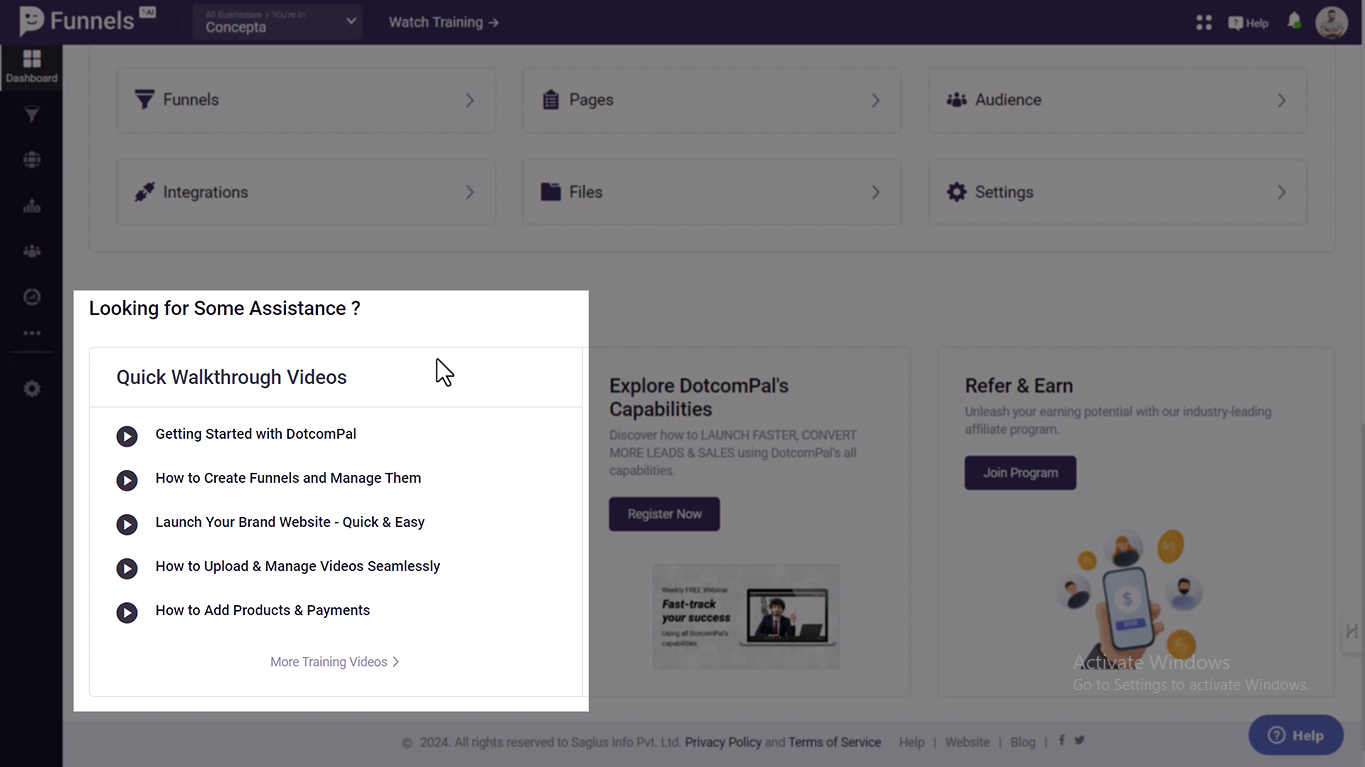Click the Fast-track your success webinar thumbnail
This screenshot has width=1365, height=767.
point(746,616)
